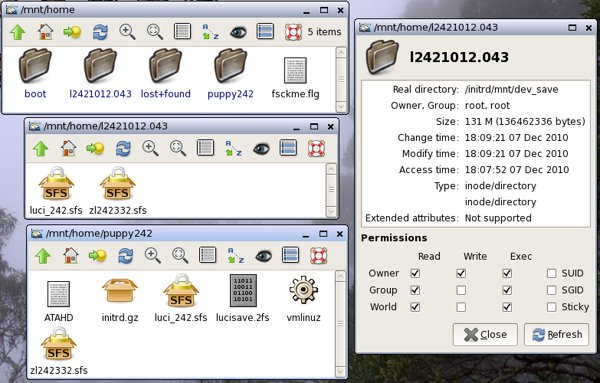Viewport: 600px width, 383px height.
Task: Enable the Sticky checkbox
Action: (551, 307)
